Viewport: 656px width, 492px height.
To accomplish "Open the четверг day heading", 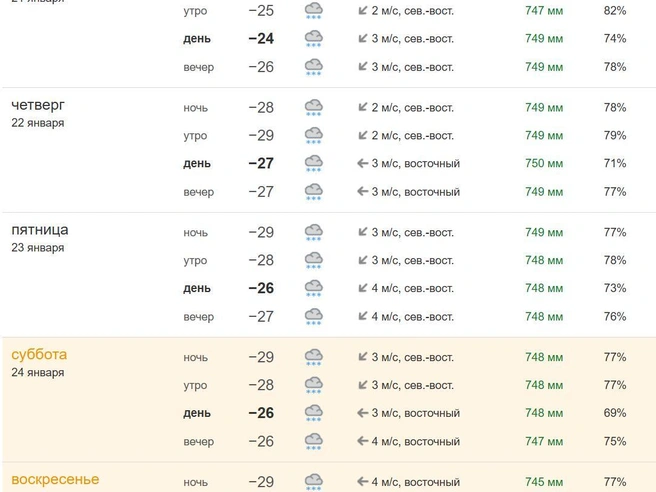I will (x=38, y=105).
